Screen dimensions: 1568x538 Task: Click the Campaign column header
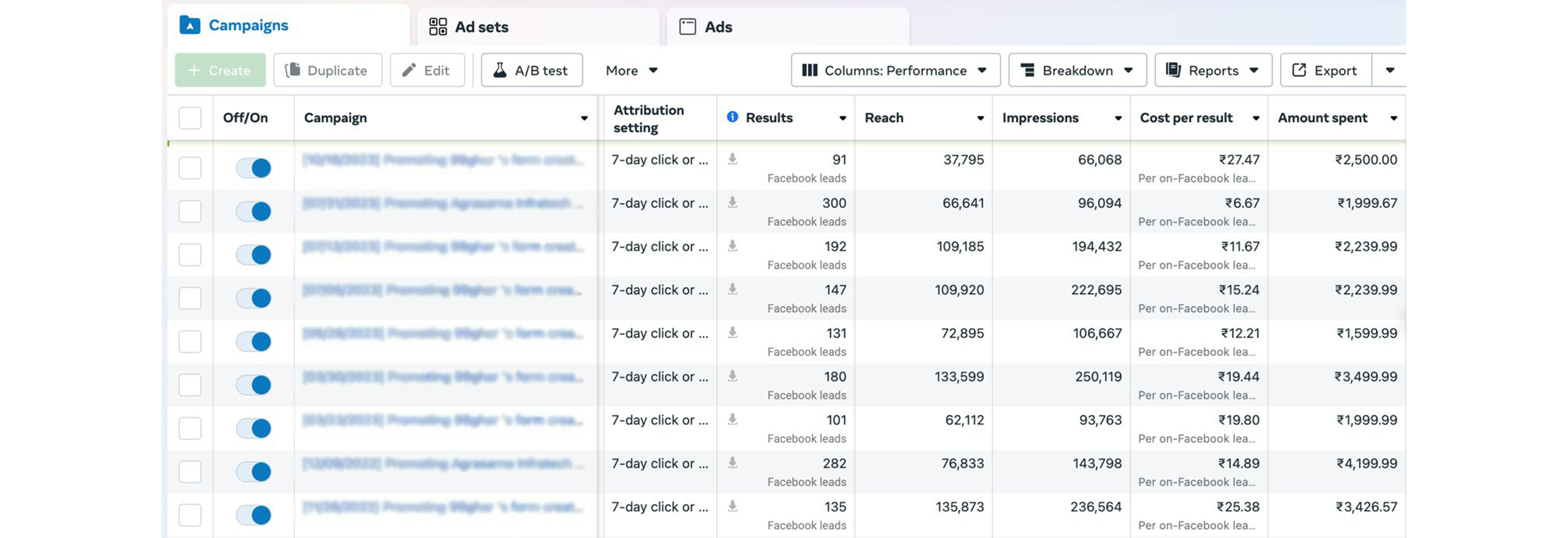point(336,117)
